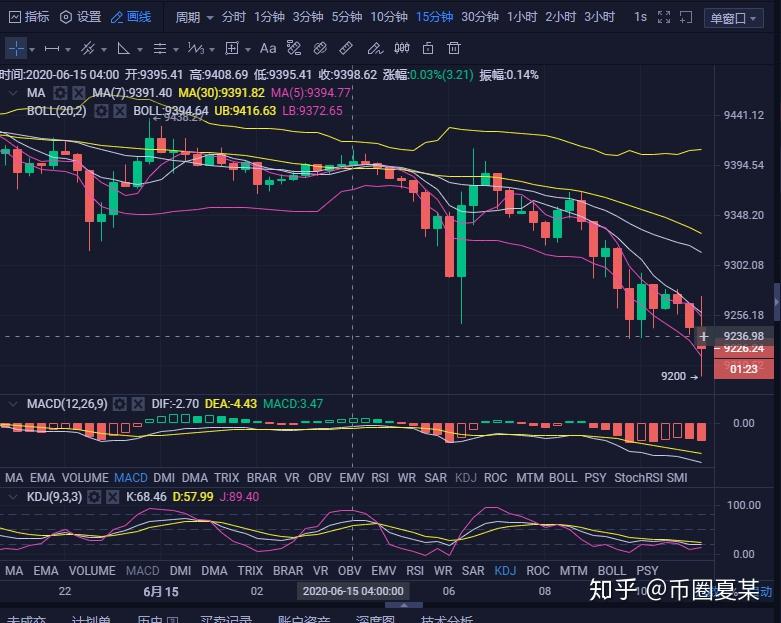Expand wave tool dropdown arrow

212,49
